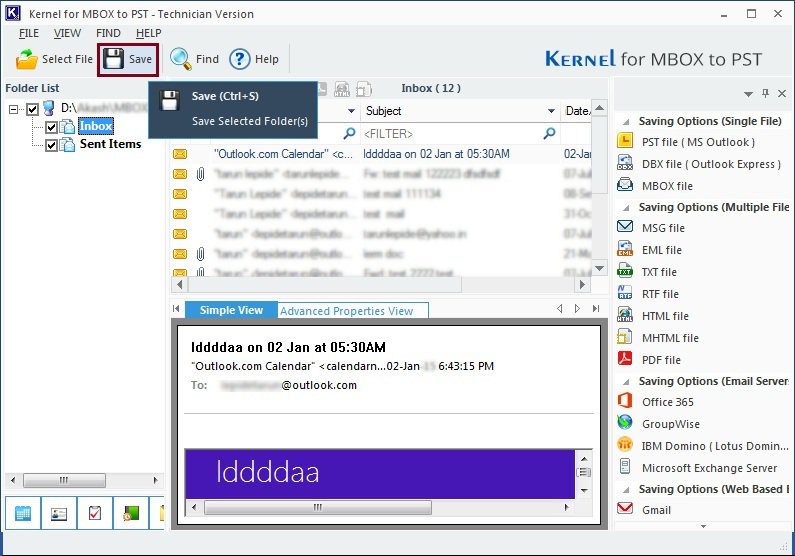Close the saving options side pane
Viewport: 795px width, 556px height.
[782, 93]
